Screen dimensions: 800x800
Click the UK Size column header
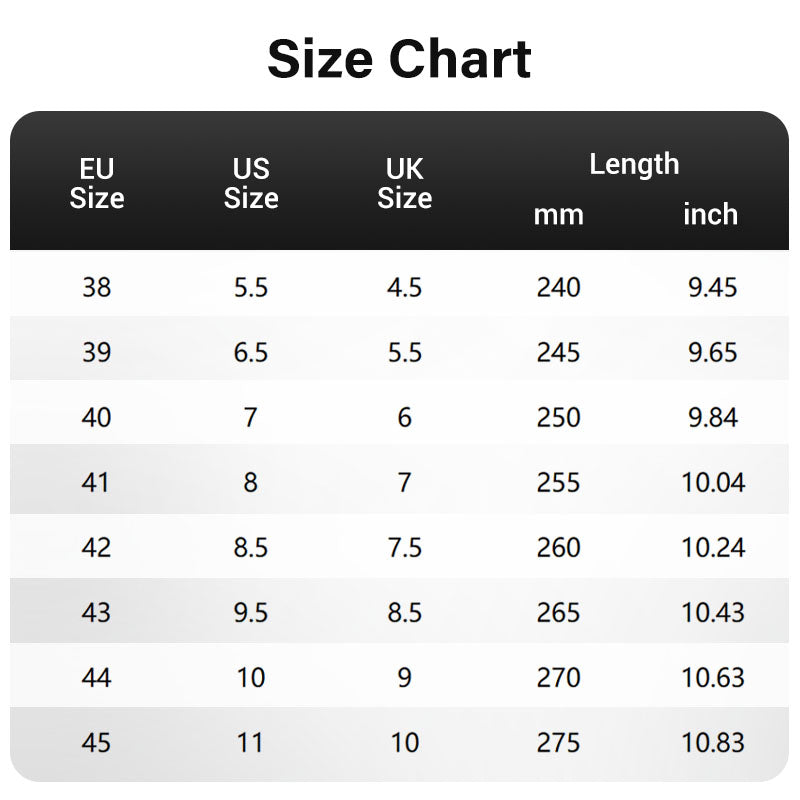pos(404,183)
